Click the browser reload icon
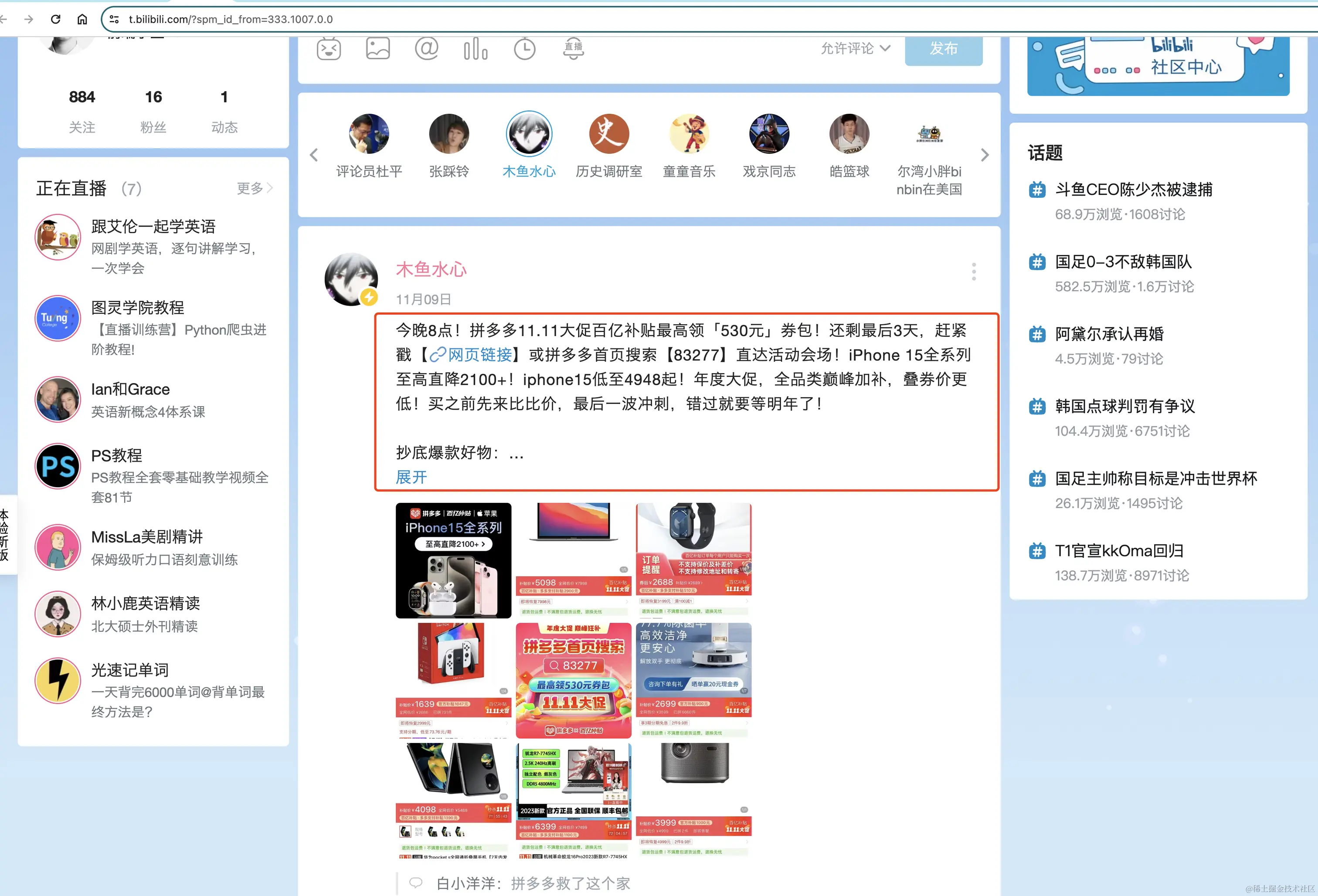 tap(56, 19)
